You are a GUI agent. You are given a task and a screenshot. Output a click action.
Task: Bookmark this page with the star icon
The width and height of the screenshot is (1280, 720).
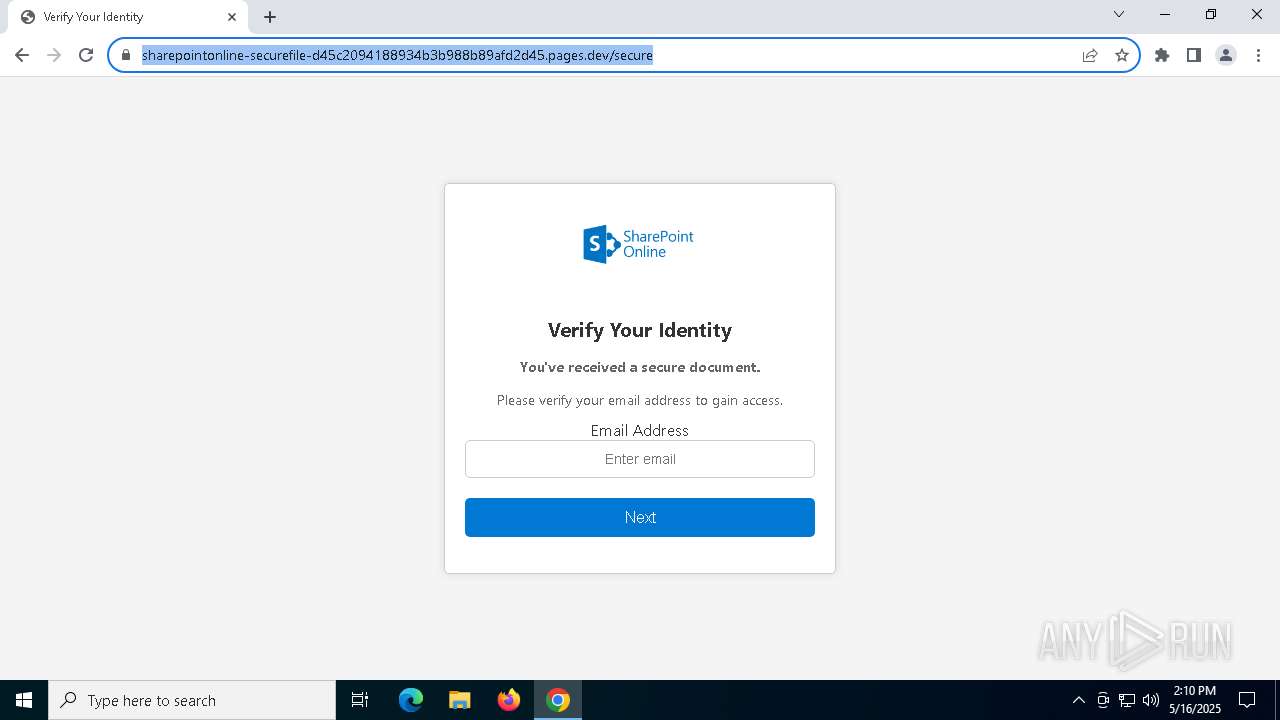[1122, 55]
